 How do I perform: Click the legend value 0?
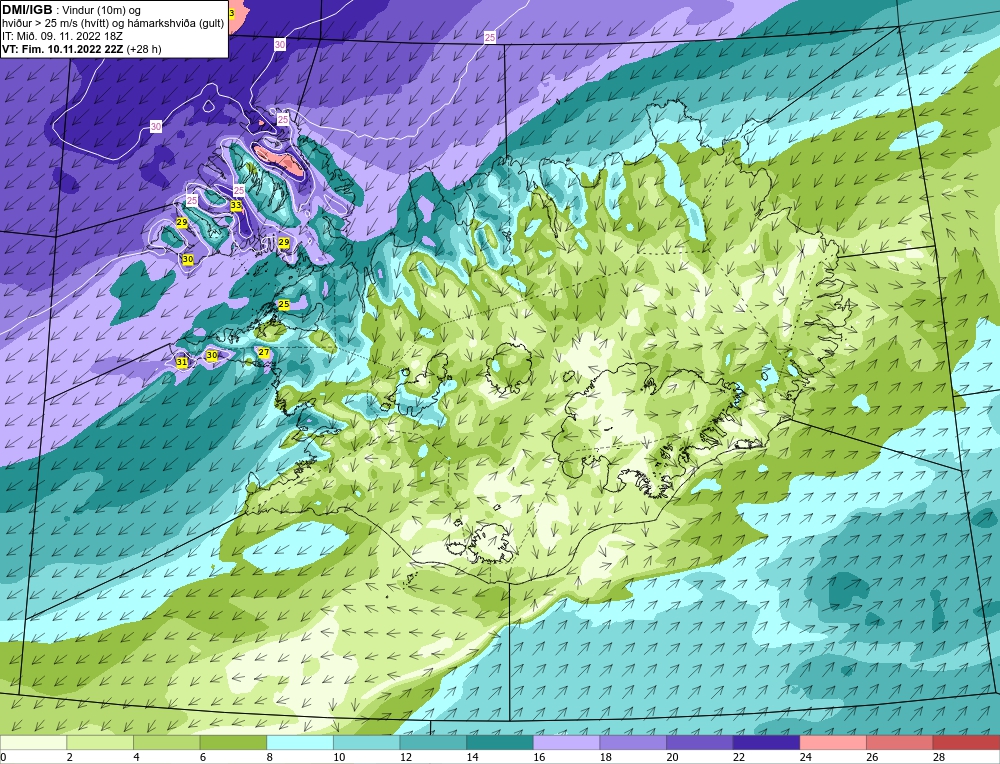(x=3, y=757)
